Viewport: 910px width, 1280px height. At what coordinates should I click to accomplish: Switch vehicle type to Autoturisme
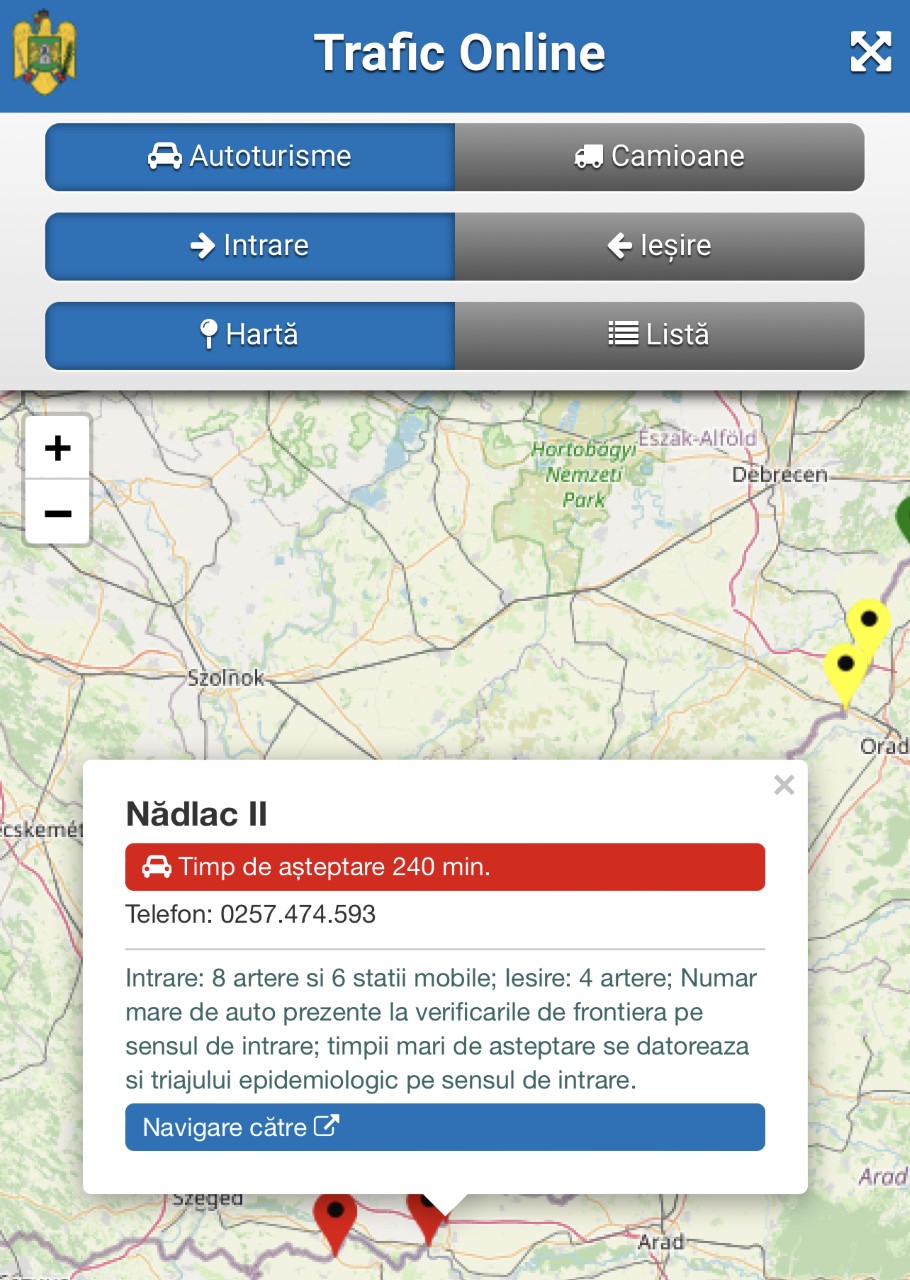click(x=250, y=157)
